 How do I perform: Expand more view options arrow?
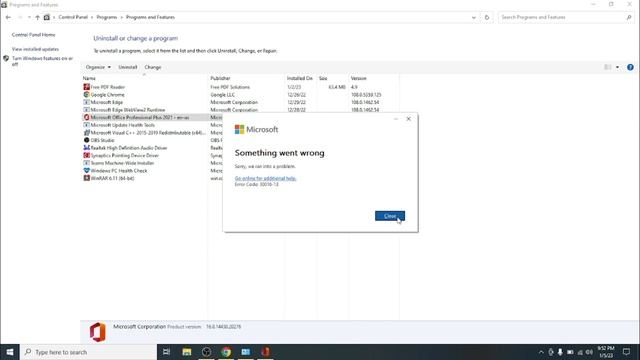617,67
